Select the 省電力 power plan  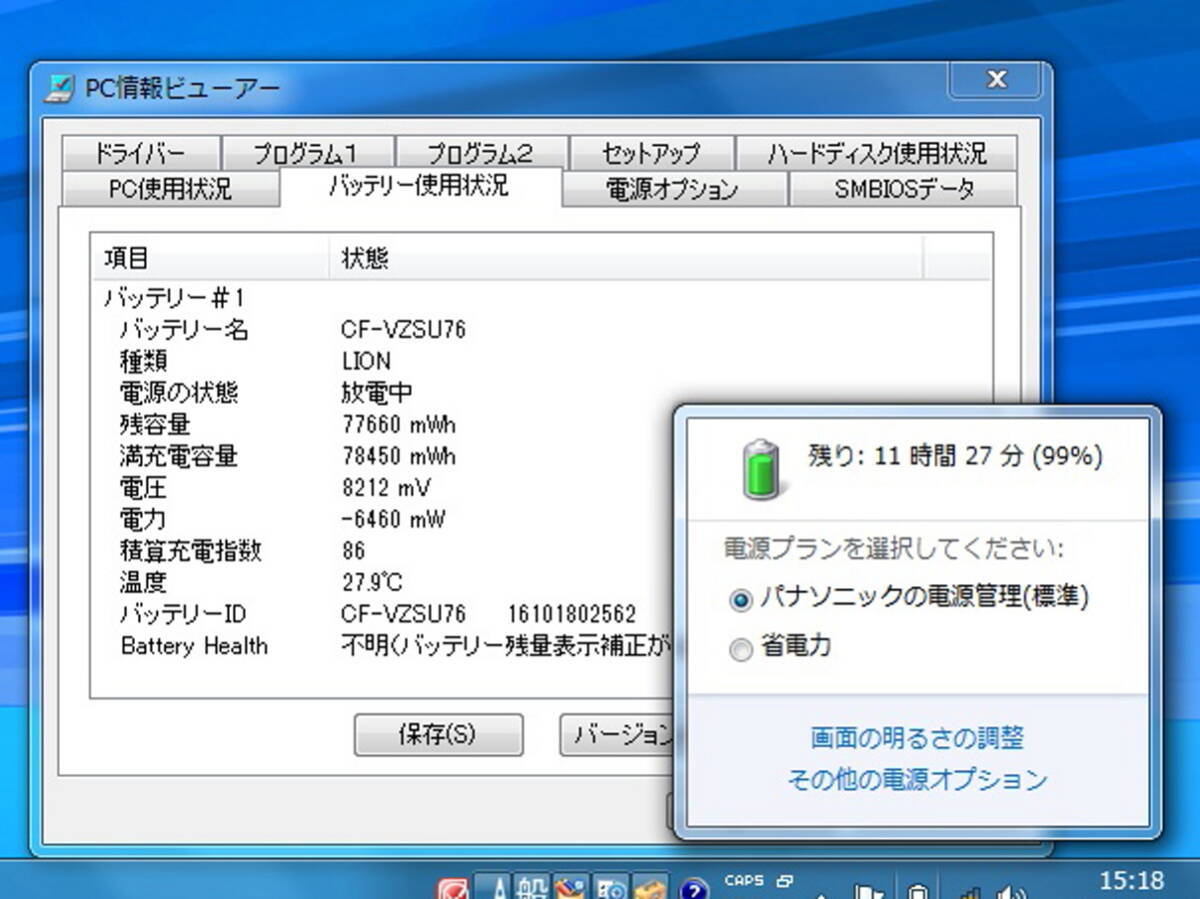click(x=781, y=648)
